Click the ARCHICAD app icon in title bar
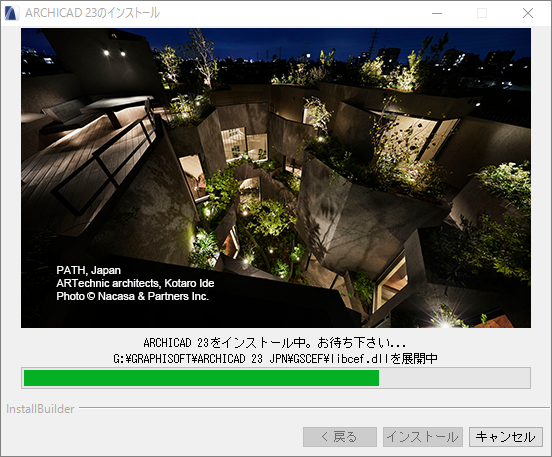Viewport: 552px width, 457px height. pos(12,13)
